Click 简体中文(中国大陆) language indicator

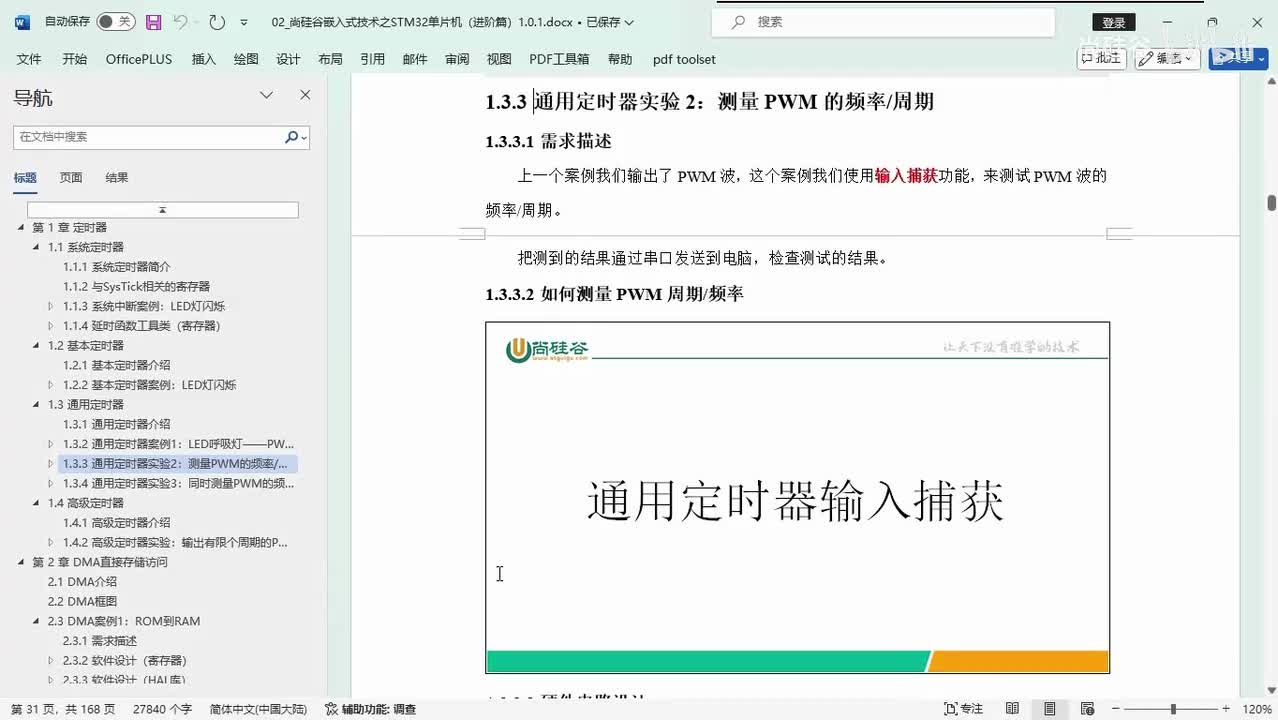point(258,709)
